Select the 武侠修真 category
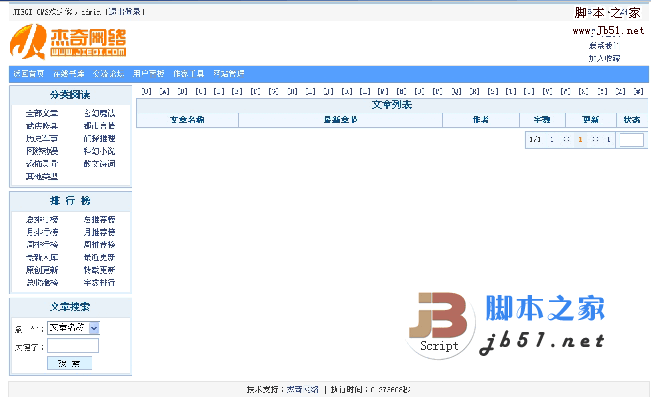The height and width of the screenshot is (397, 651). click(42, 126)
